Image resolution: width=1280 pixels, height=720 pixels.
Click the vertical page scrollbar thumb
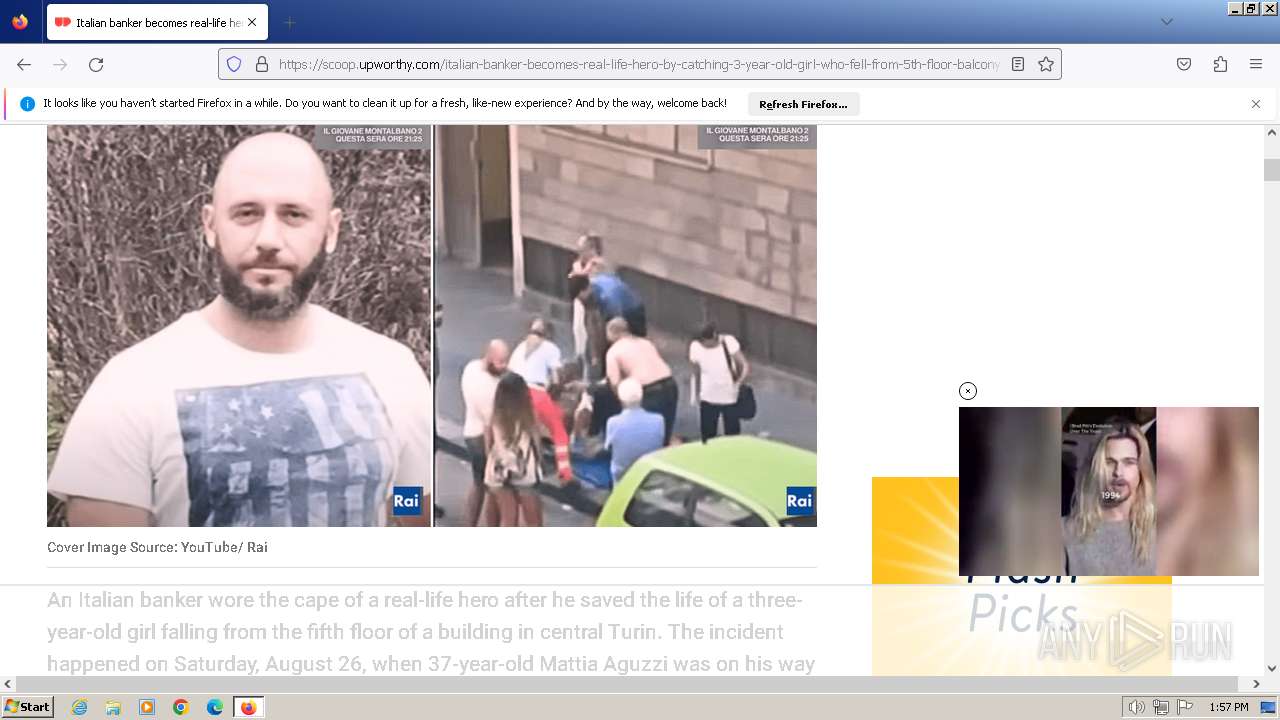1272,170
